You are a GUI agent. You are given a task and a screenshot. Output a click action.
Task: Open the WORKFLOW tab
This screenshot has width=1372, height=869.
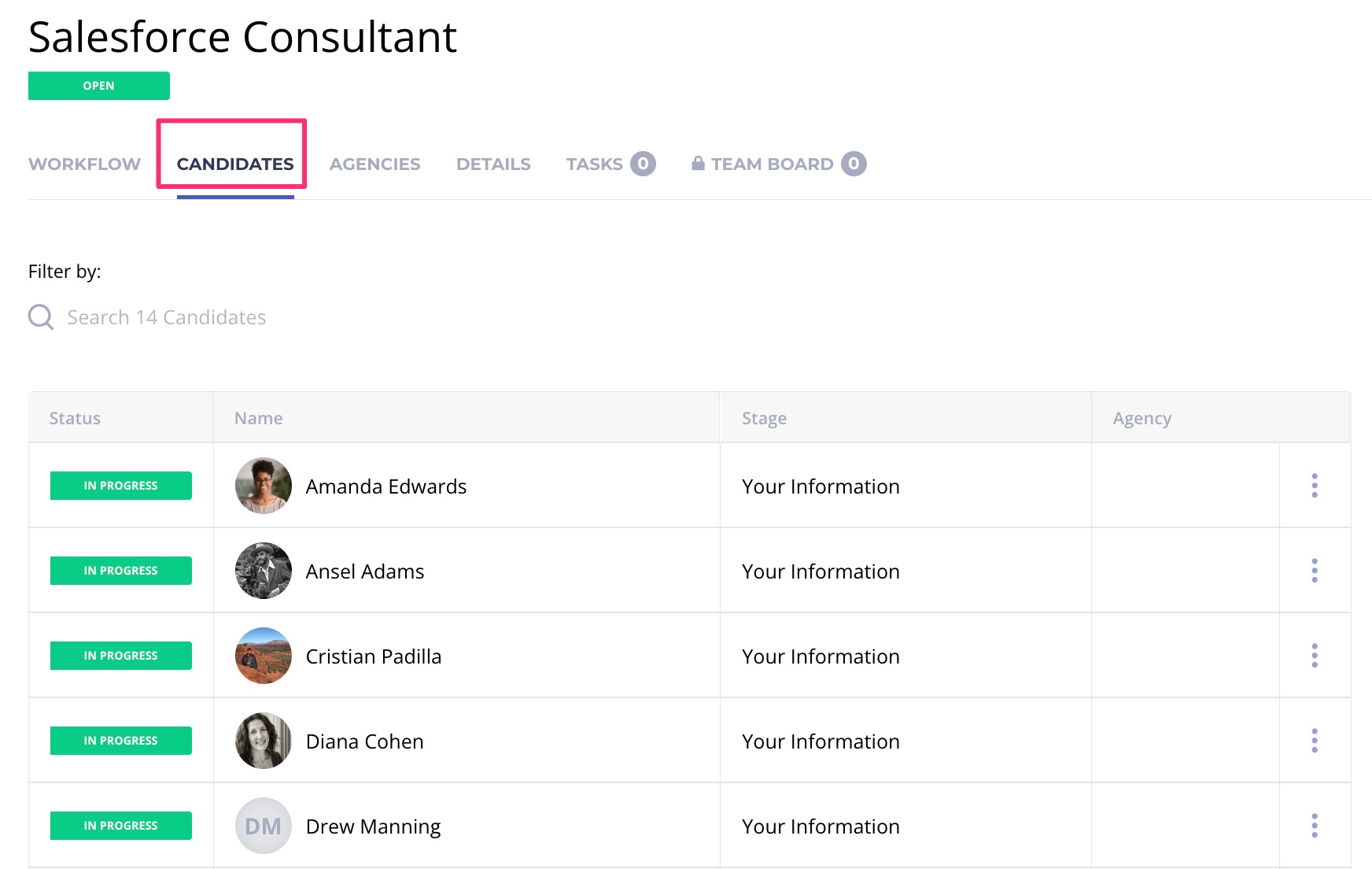84,164
